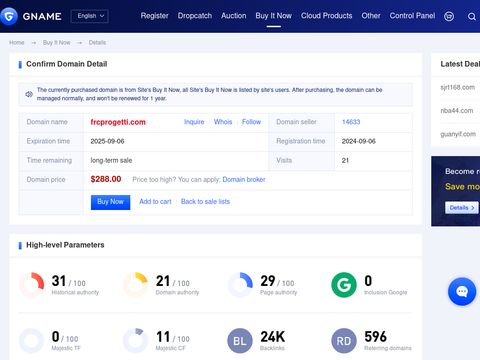
Task: Click registration date 2024-09-06
Action: click(x=359, y=141)
